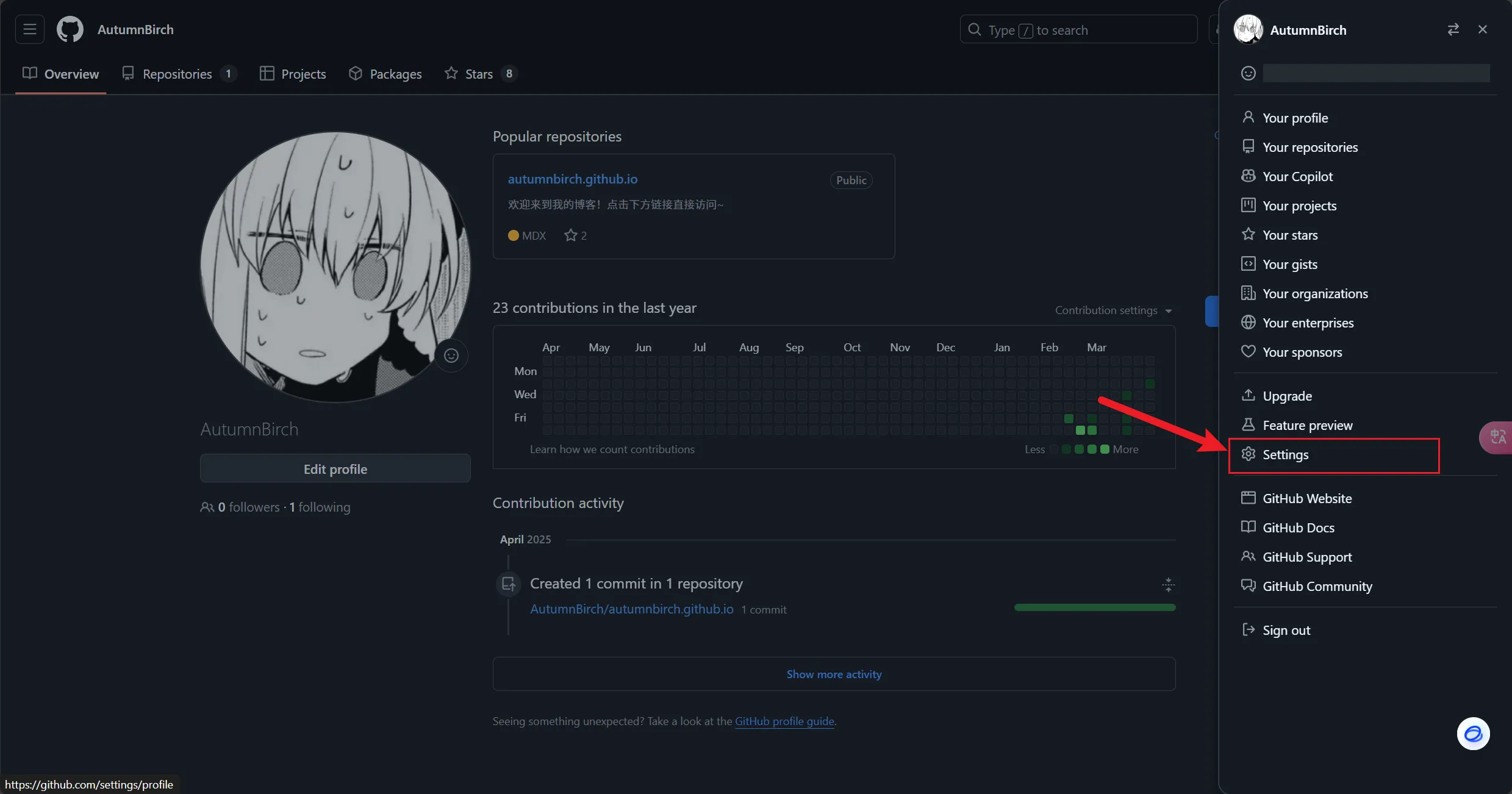The height and width of the screenshot is (794, 1512).
Task: Switch to the Overview tab
Action: click(60, 74)
